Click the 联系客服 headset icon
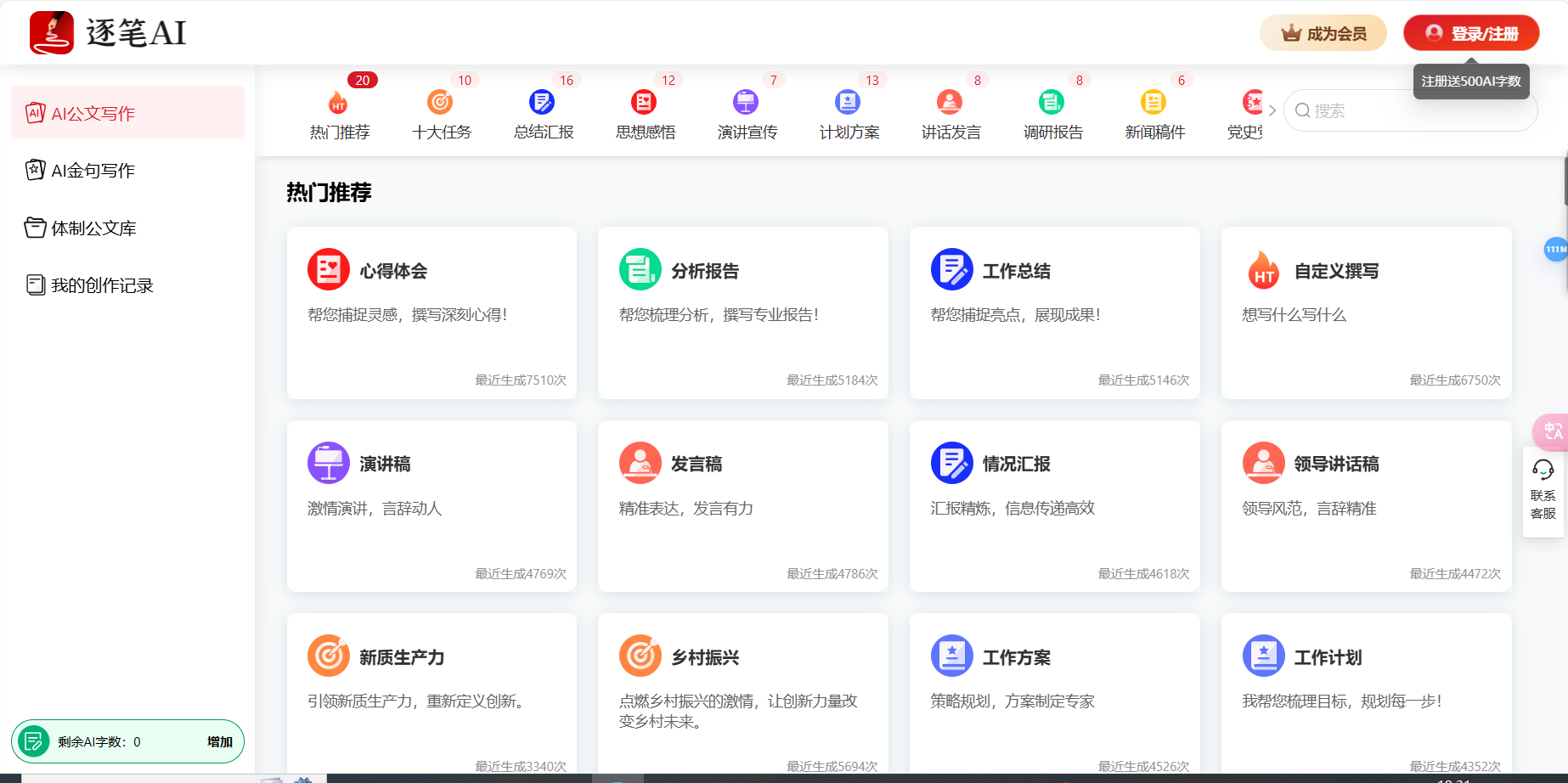The image size is (1568, 783). [x=1543, y=470]
